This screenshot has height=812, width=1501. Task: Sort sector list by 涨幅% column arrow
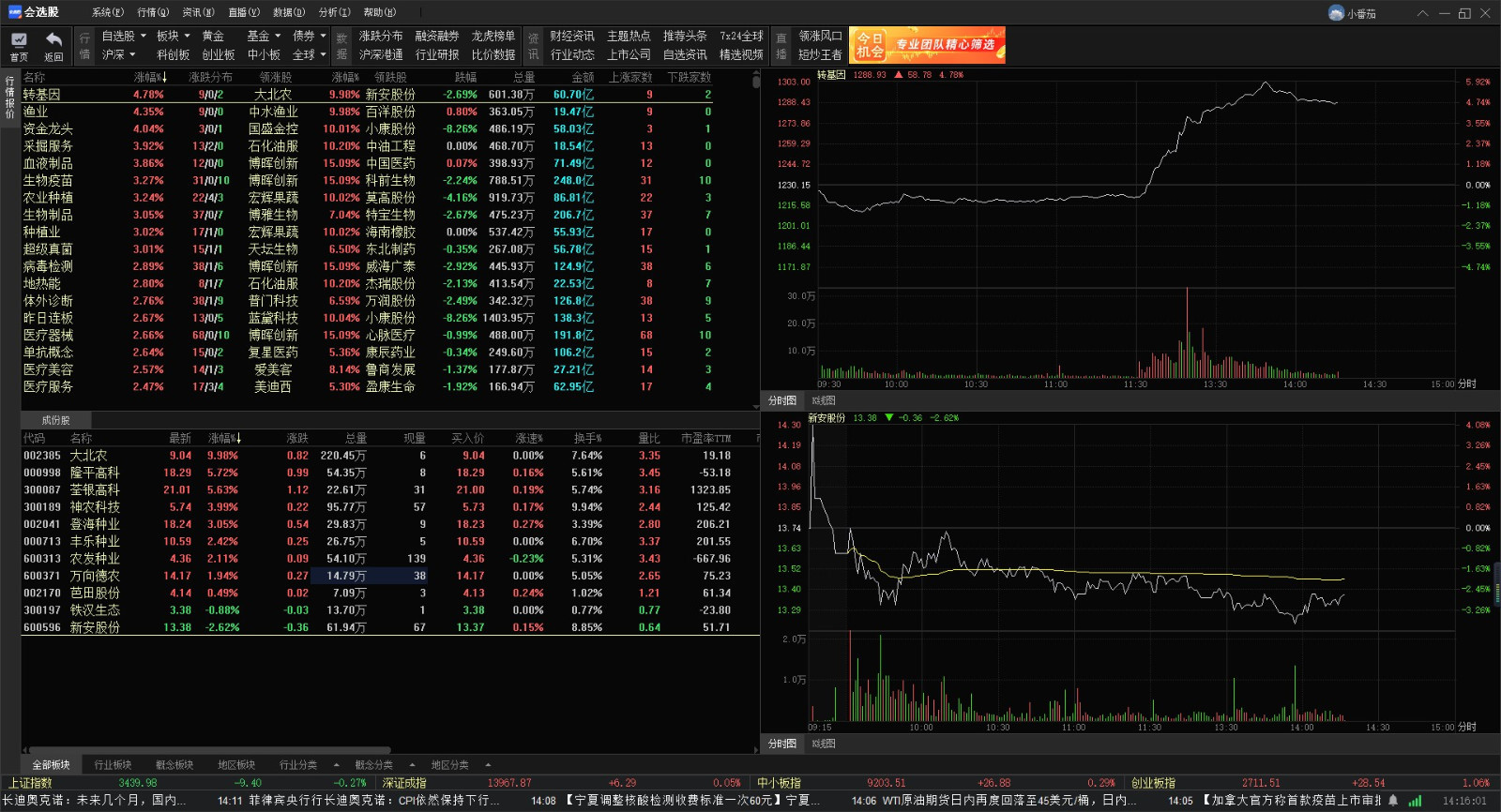(163, 78)
